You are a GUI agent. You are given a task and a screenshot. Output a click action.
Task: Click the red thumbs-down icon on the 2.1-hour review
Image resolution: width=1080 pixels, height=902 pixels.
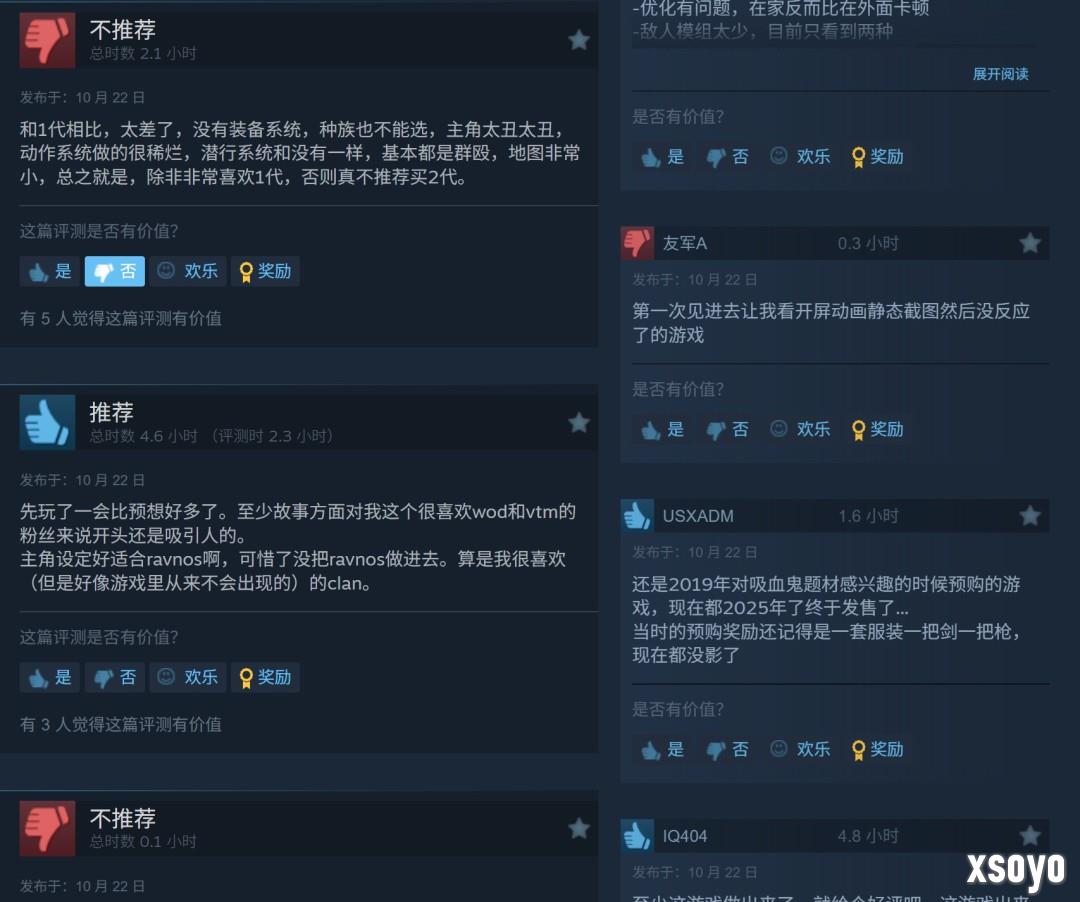coord(47,40)
